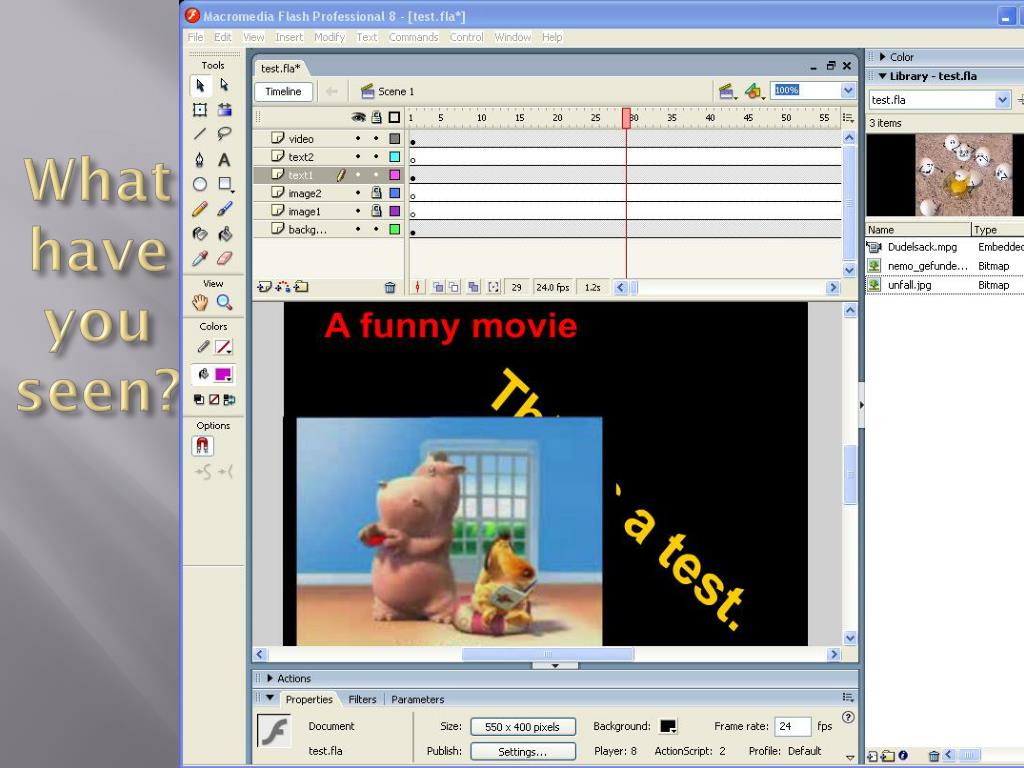This screenshot has height=768, width=1024.
Task: Unlock the image2 layer padlock
Action: tap(376, 193)
